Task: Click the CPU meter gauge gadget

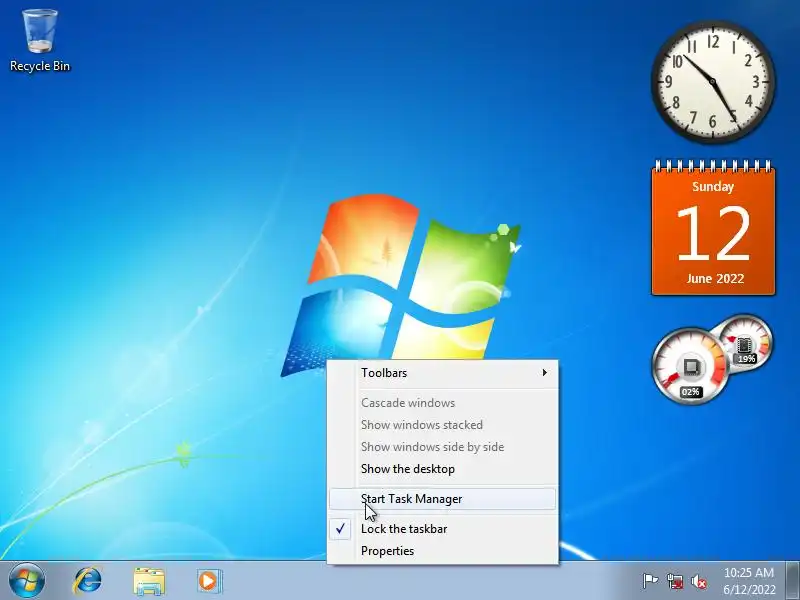Action: 690,366
